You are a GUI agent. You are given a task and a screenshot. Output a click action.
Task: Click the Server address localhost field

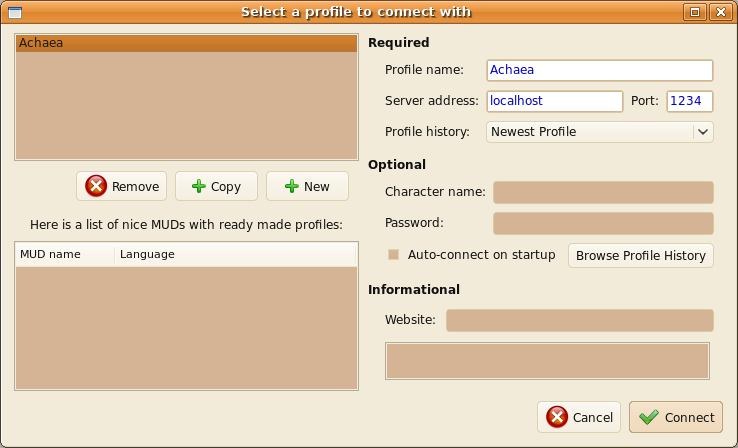554,101
